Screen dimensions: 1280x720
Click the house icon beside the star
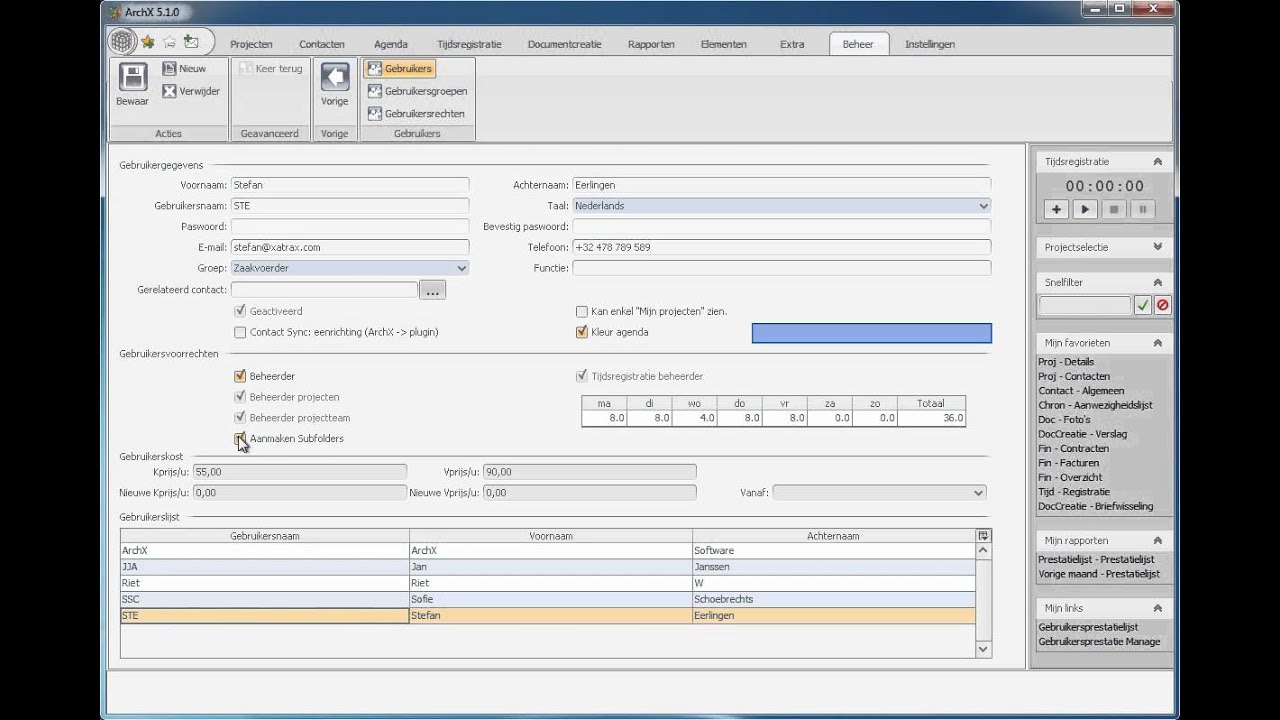click(x=169, y=42)
